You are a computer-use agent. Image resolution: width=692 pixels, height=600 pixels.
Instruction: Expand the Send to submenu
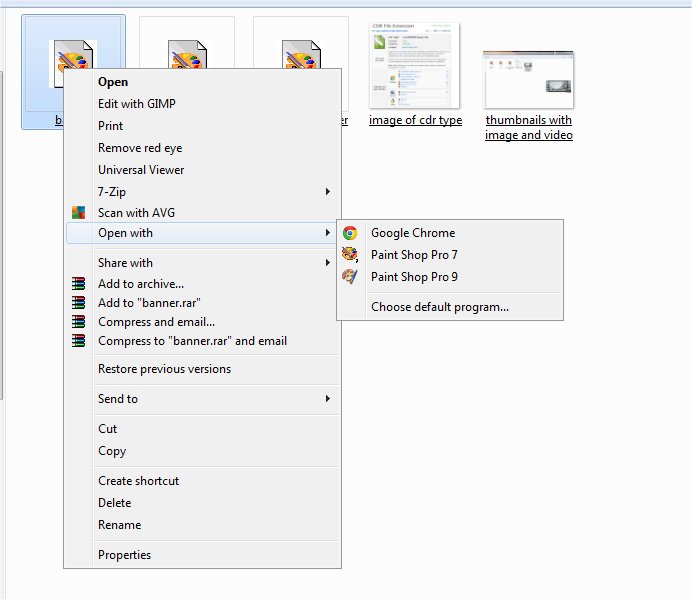327,399
